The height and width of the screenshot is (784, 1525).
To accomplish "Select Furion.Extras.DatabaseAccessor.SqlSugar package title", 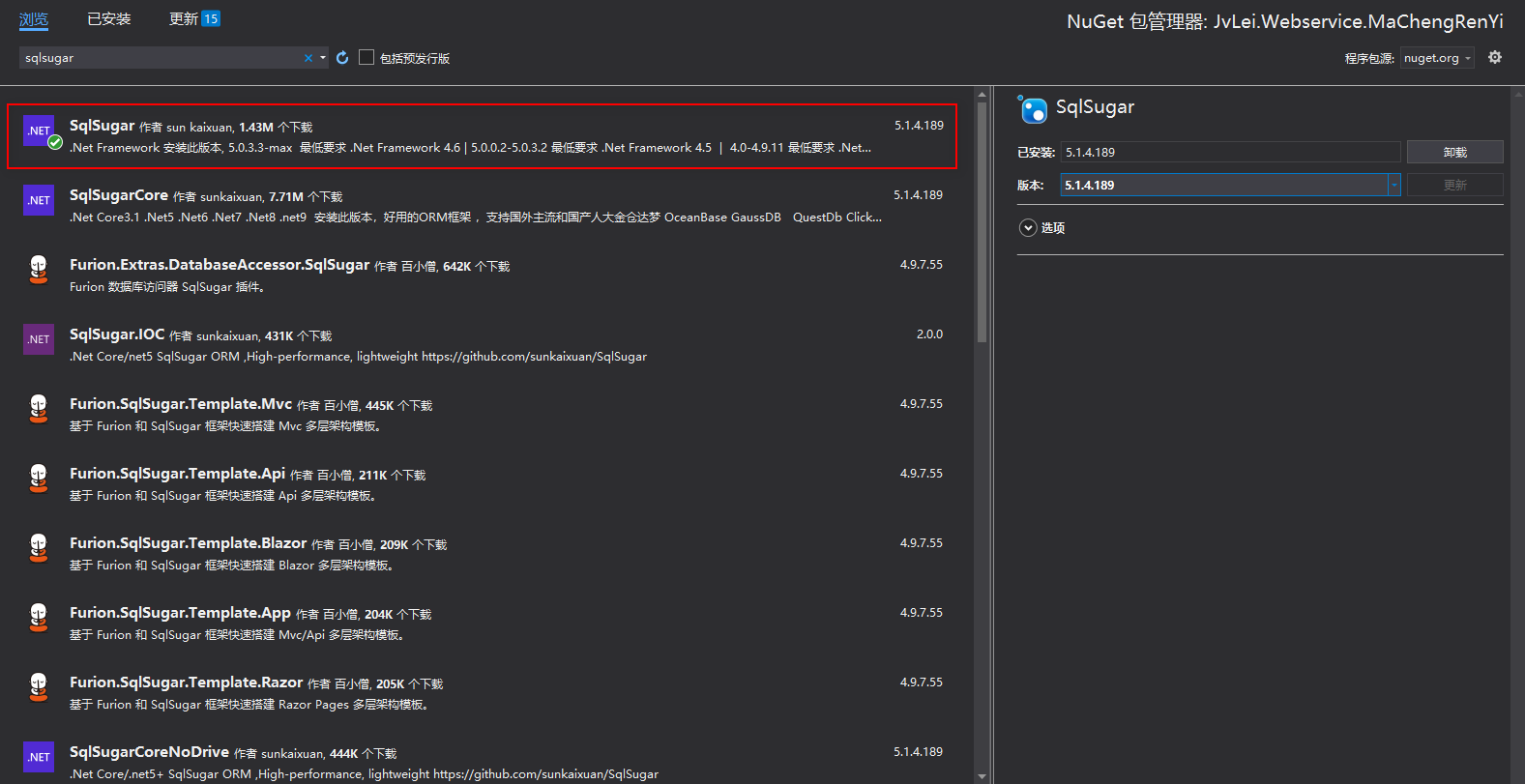I will pyautogui.click(x=220, y=265).
